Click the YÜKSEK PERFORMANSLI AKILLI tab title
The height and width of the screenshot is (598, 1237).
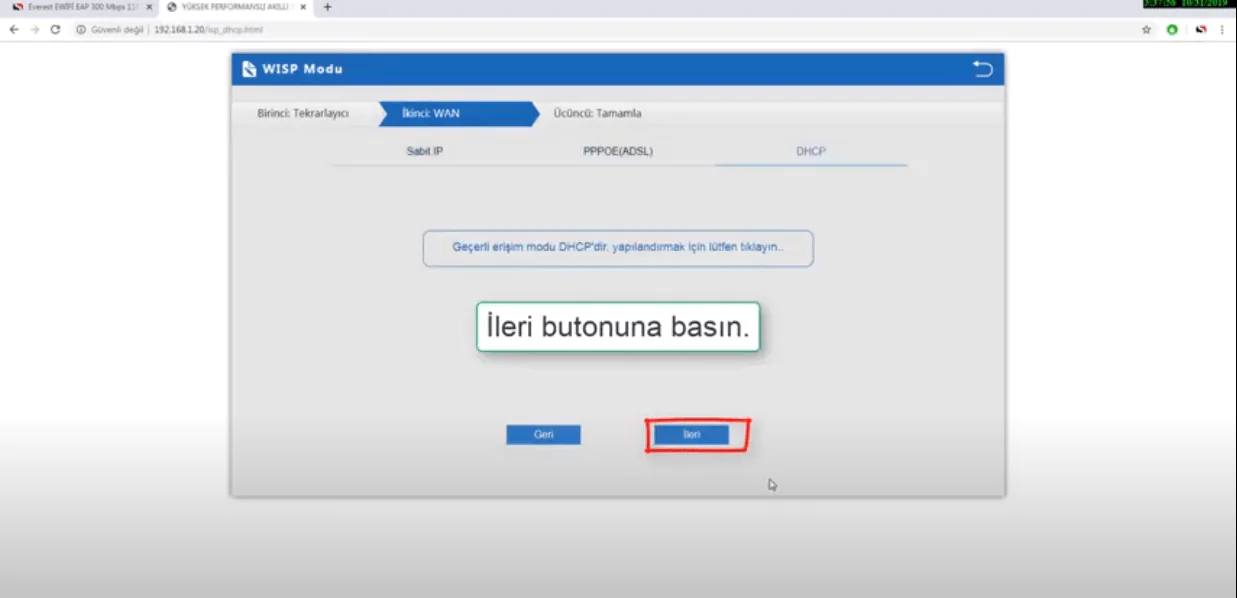(236, 7)
